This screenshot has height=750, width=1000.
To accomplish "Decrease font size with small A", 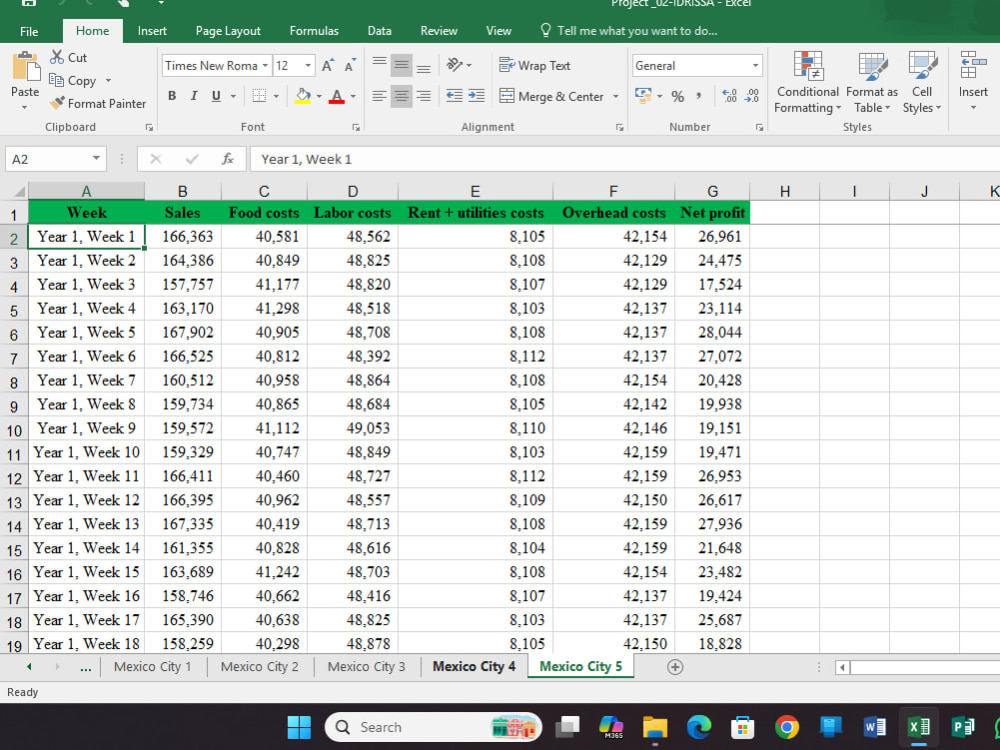I will click(349, 66).
